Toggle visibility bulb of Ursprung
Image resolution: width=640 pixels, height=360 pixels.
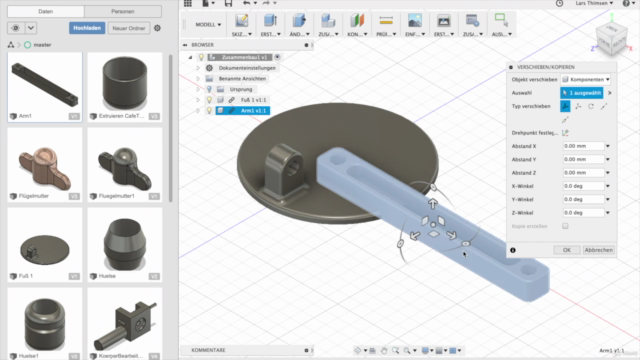pos(209,89)
